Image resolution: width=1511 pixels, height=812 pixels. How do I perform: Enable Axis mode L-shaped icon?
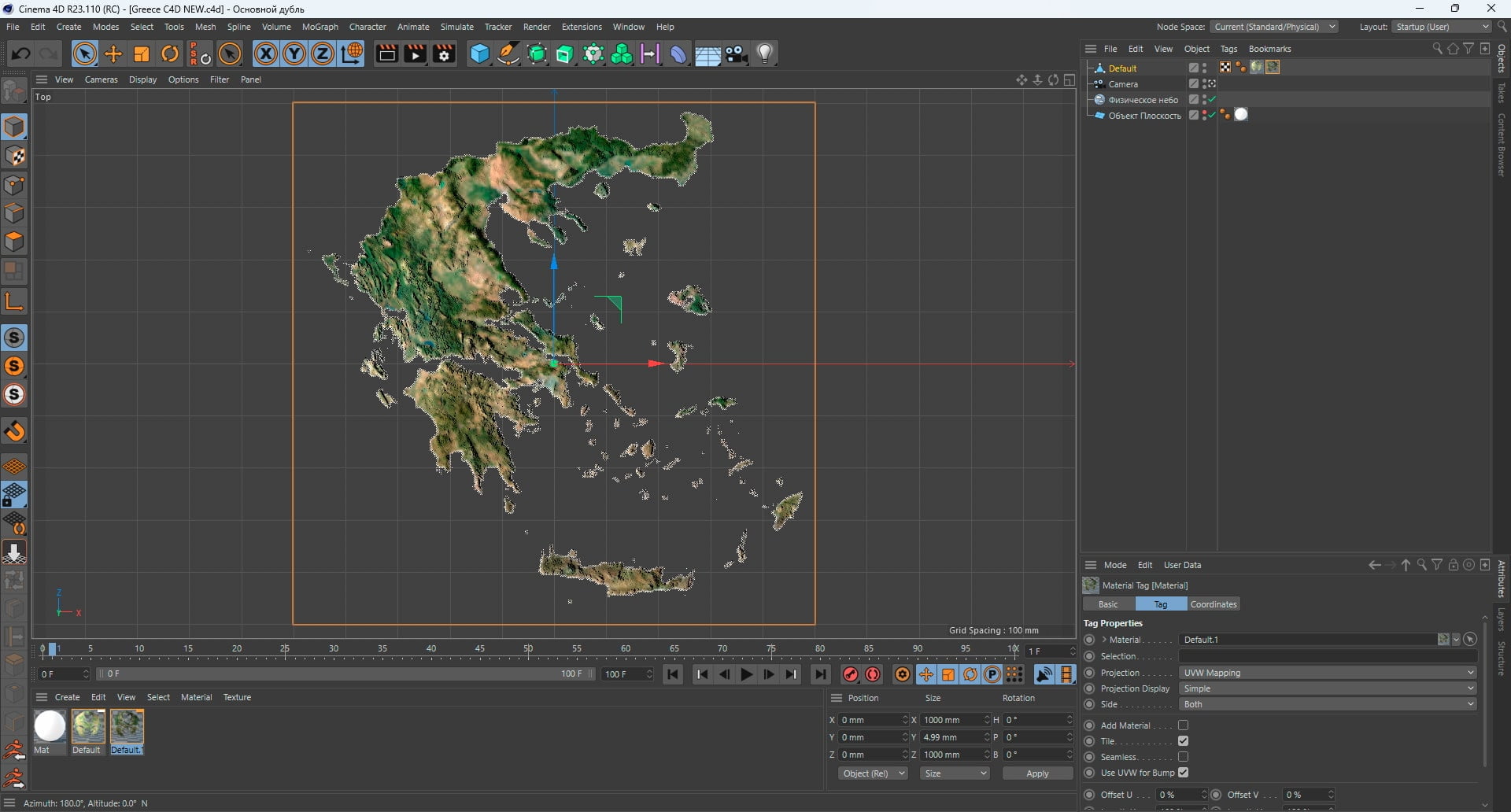(x=14, y=301)
